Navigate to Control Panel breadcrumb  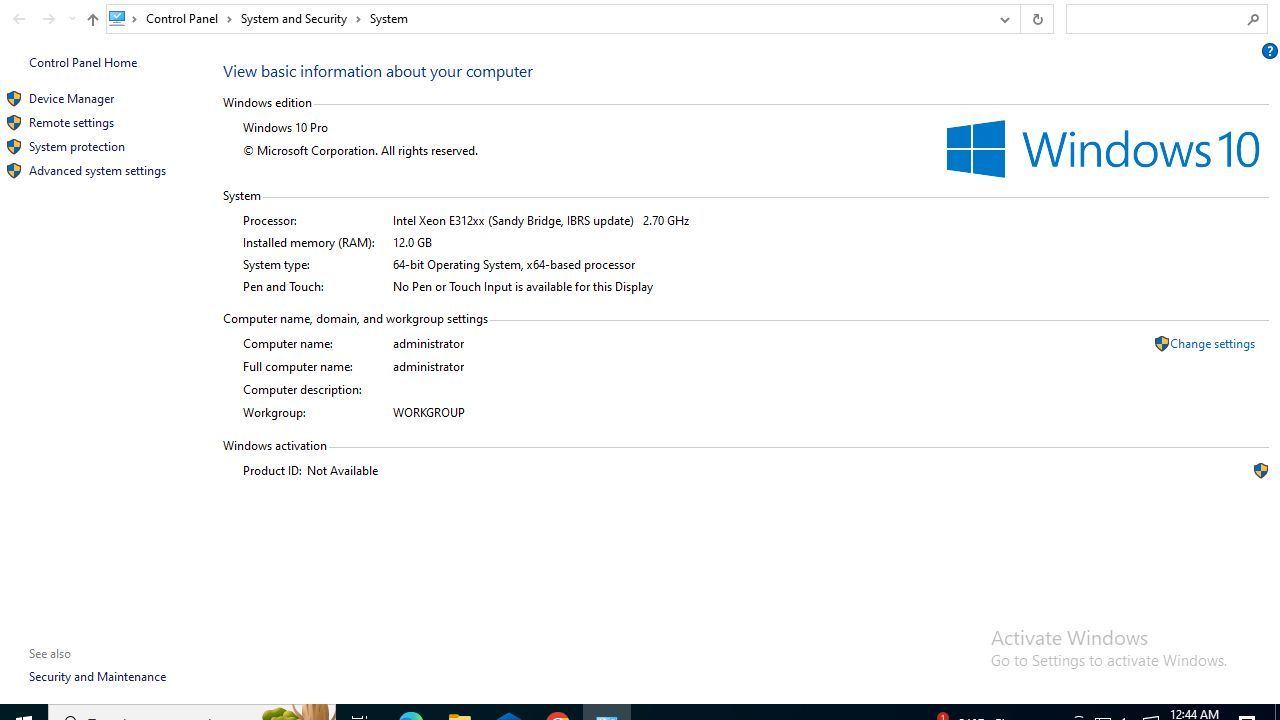coord(181,19)
